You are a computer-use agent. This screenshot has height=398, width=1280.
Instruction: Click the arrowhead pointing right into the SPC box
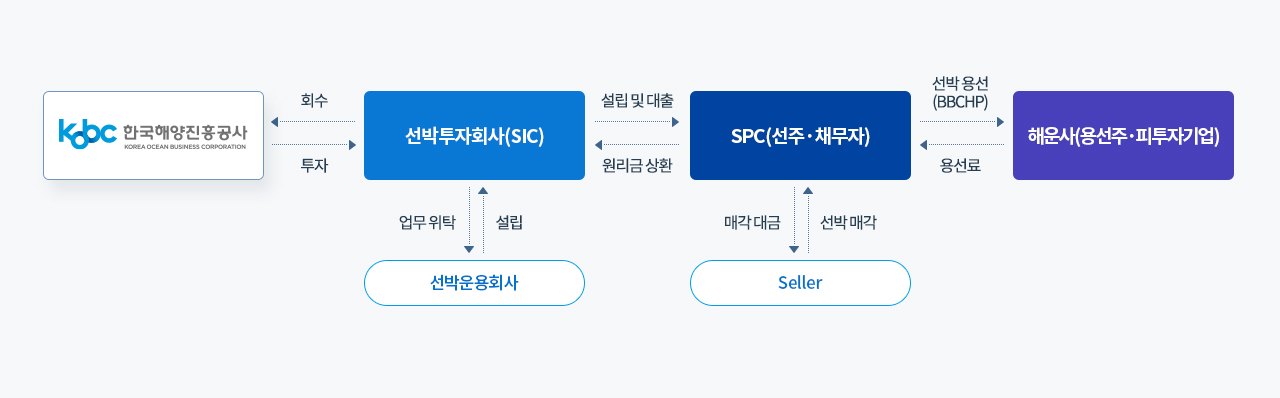tap(675, 122)
